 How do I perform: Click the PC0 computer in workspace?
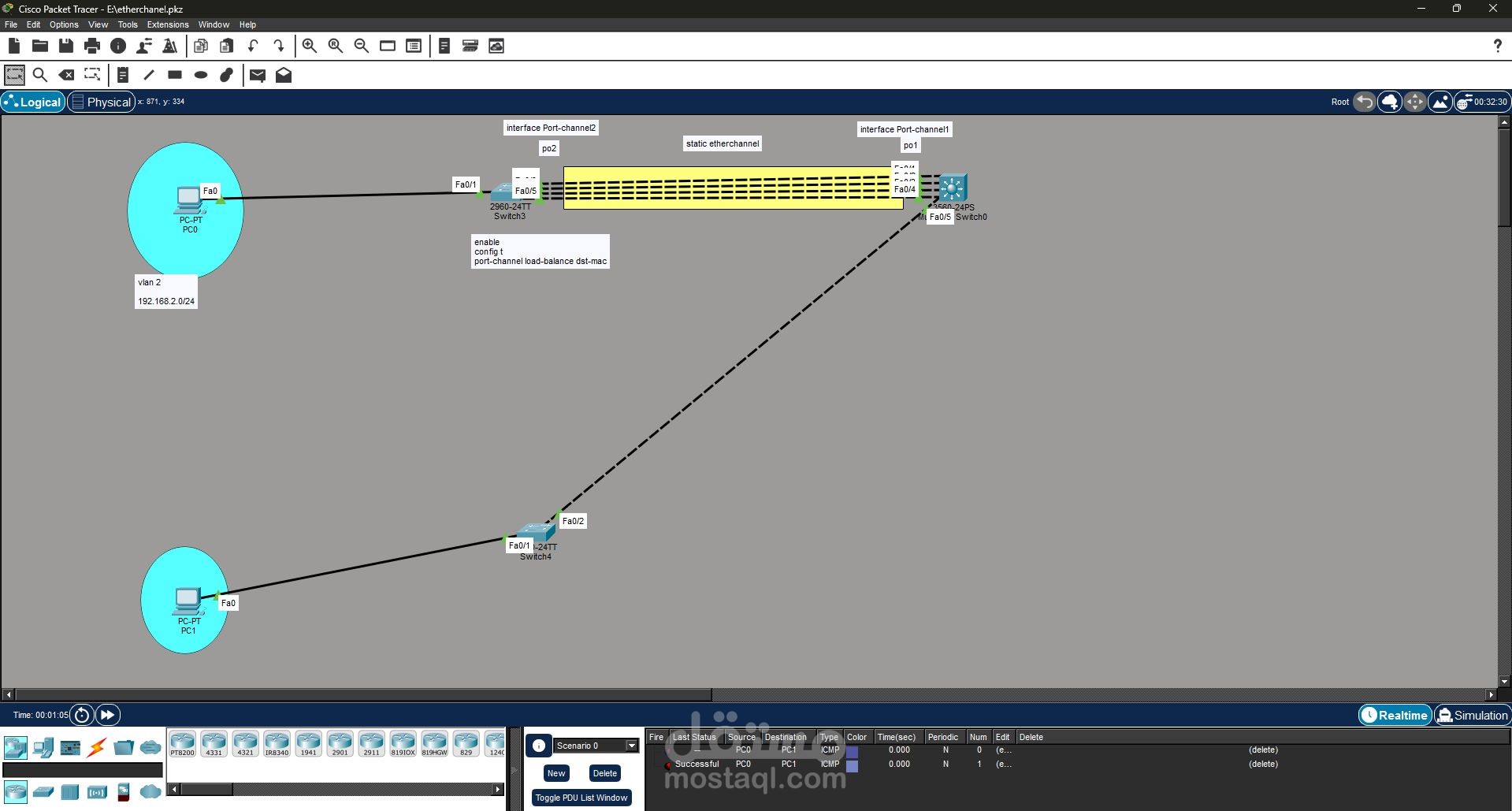click(189, 200)
